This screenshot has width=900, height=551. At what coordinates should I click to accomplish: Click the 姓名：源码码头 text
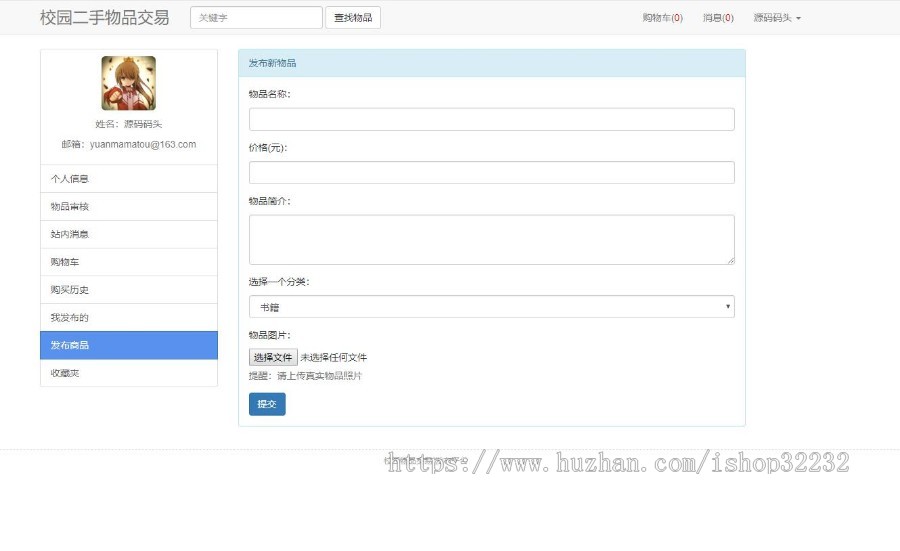click(129, 124)
